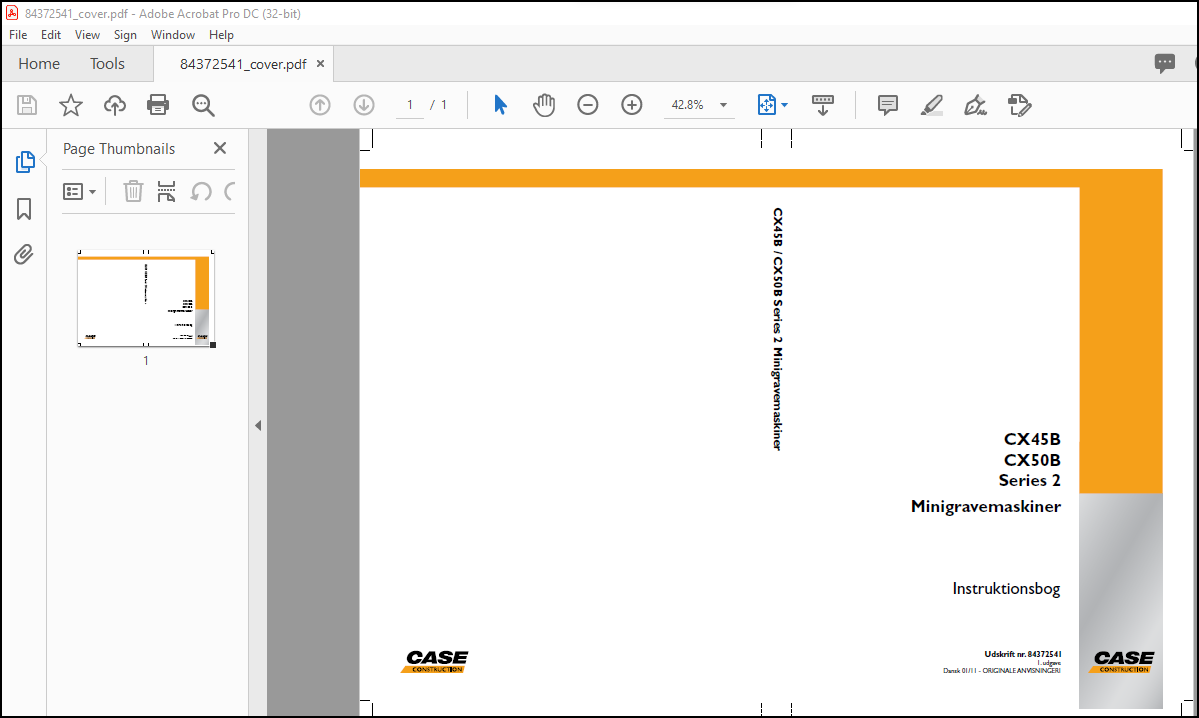Add a sticky note comment

[888, 105]
